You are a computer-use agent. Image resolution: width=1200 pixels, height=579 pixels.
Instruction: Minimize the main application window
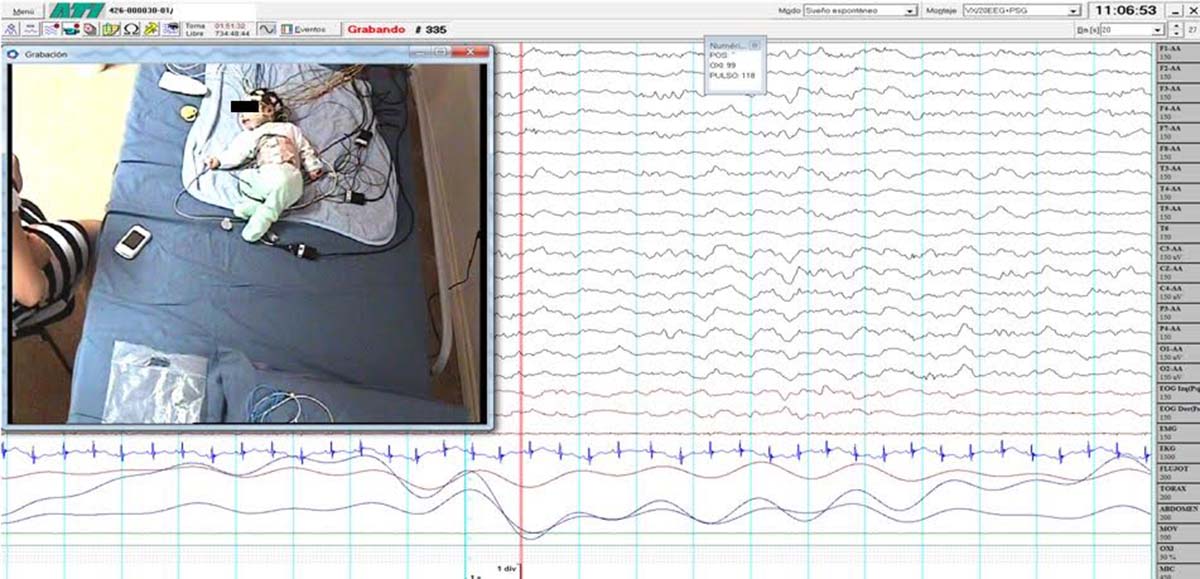pos(1176,10)
